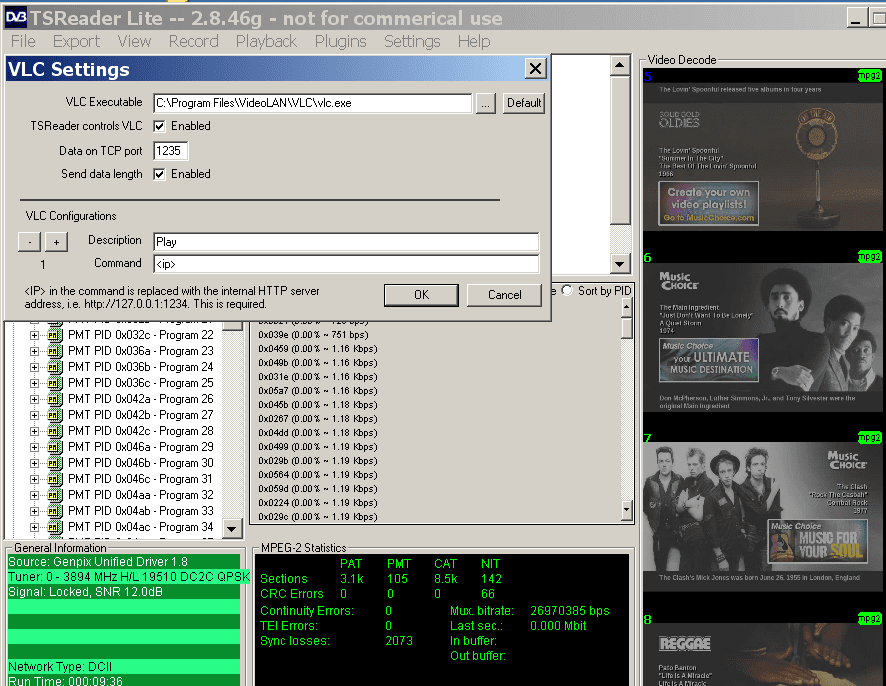Screen dimensions: 886x686
Task: Open the Plugins menu
Action: [x=341, y=41]
